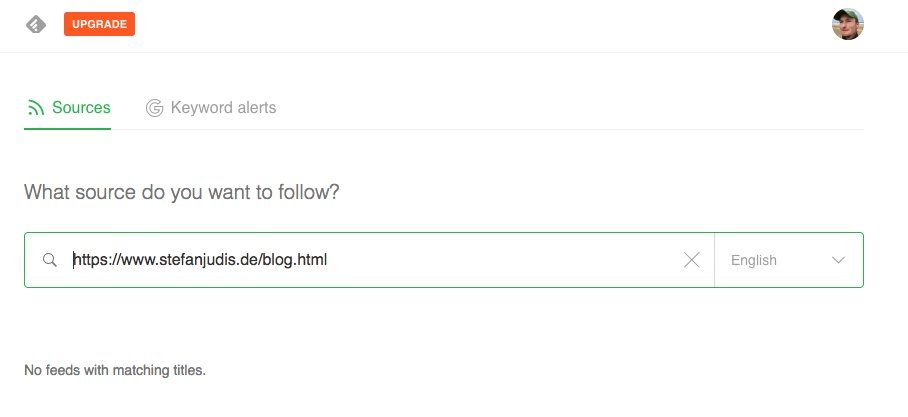Click the Google icon beside Keyword alerts
The height and width of the screenshot is (417, 908).
154,108
